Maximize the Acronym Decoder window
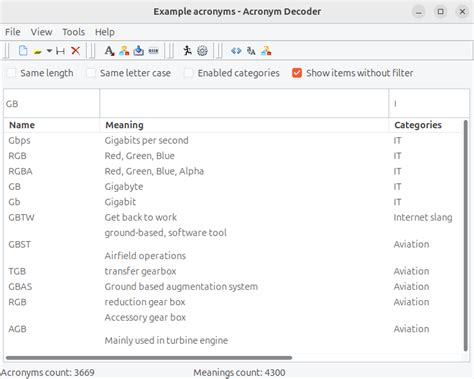The image size is (474, 379). click(x=440, y=12)
